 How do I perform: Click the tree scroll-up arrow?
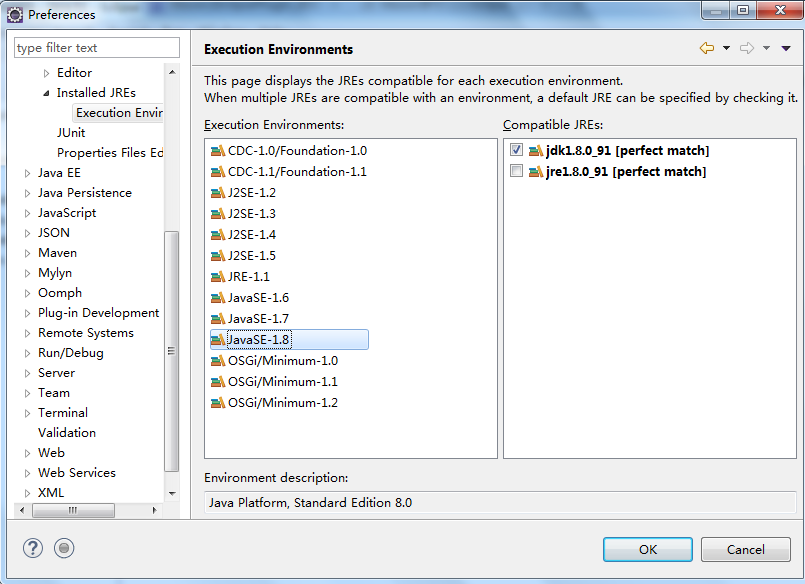[x=172, y=72]
